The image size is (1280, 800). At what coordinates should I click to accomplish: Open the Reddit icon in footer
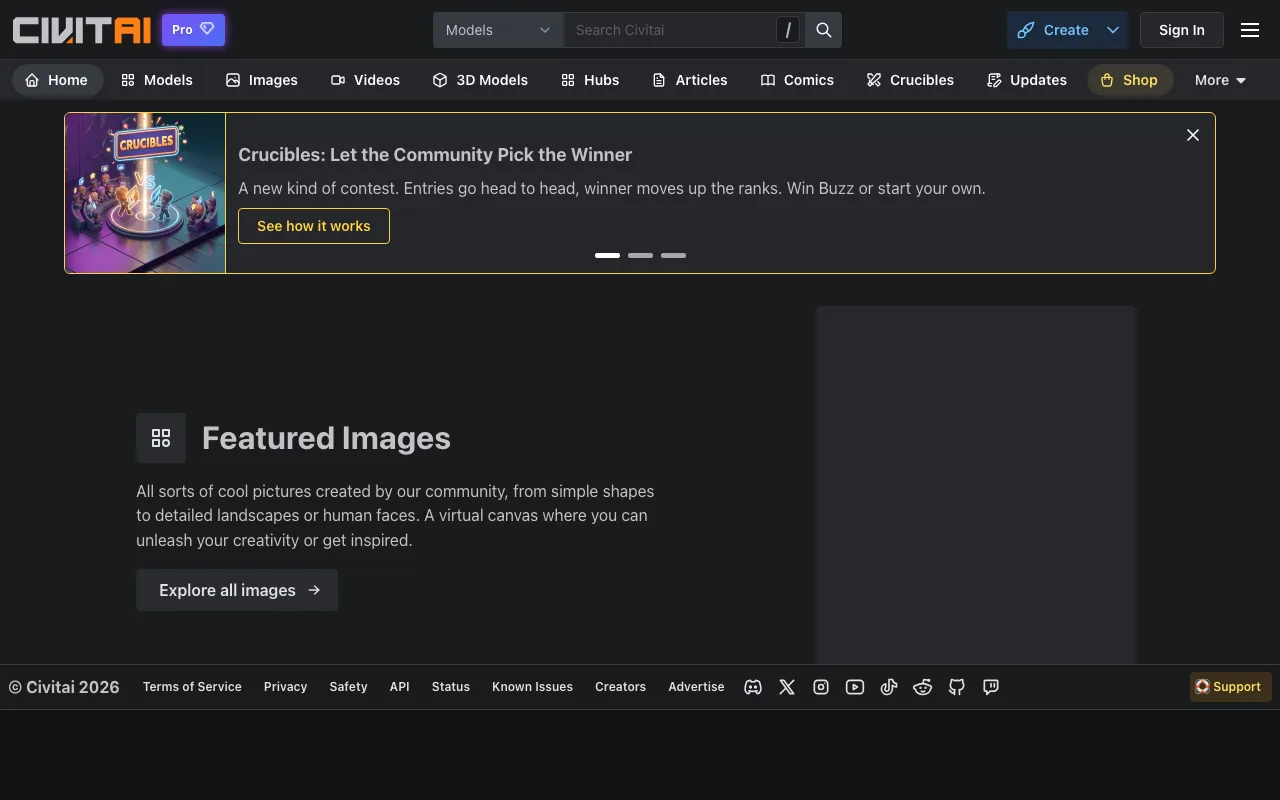click(923, 687)
